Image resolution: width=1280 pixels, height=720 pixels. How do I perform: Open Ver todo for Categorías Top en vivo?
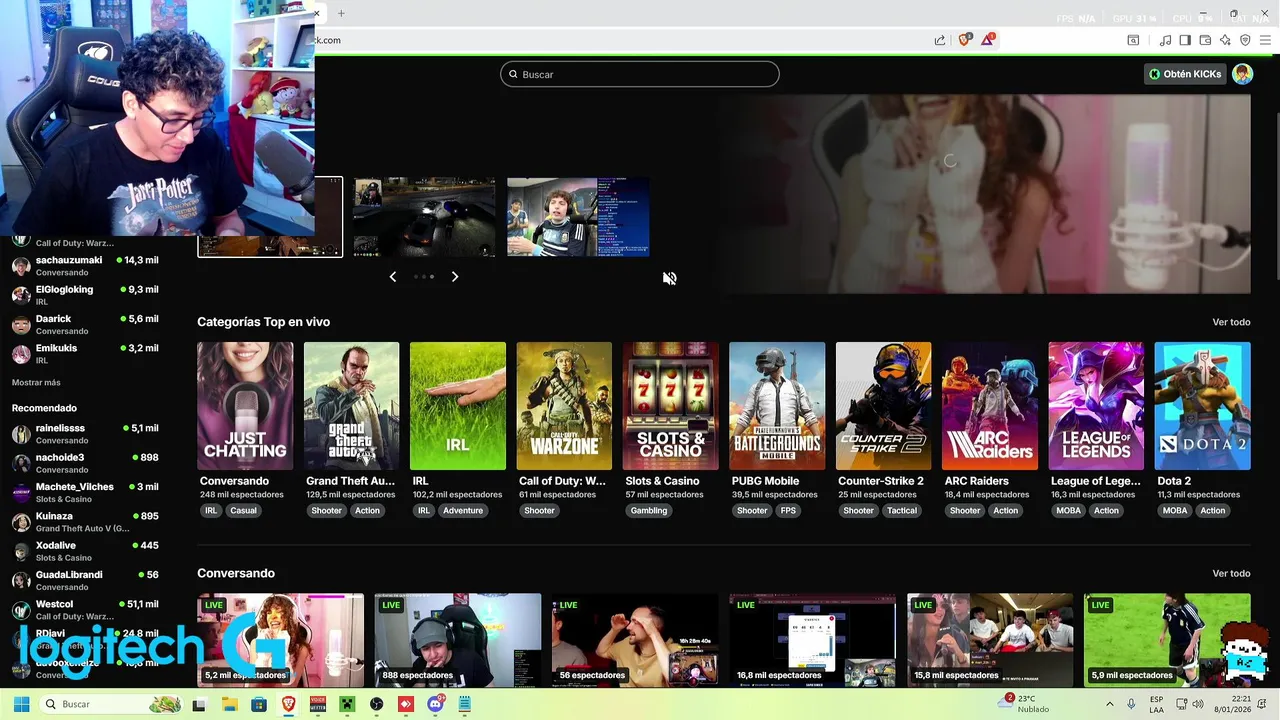tap(1231, 322)
